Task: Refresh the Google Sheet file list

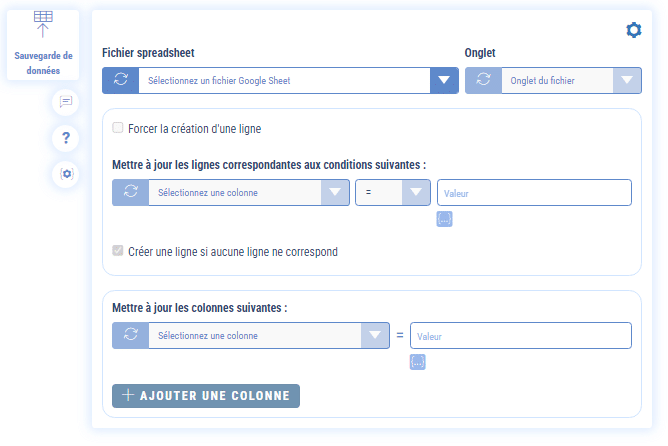Action: [x=120, y=81]
